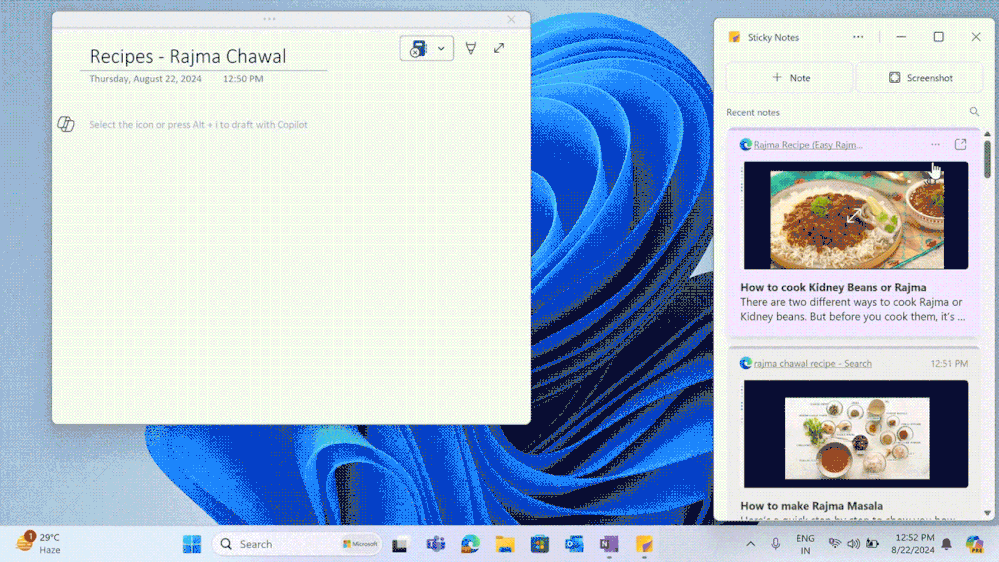The width and height of the screenshot is (999, 562).
Task: Open Microsoft Store from the taskbar
Action: (x=540, y=544)
